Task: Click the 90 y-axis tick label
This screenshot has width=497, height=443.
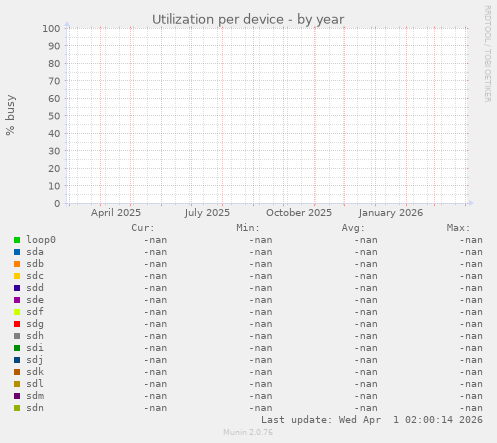Action: click(x=54, y=46)
